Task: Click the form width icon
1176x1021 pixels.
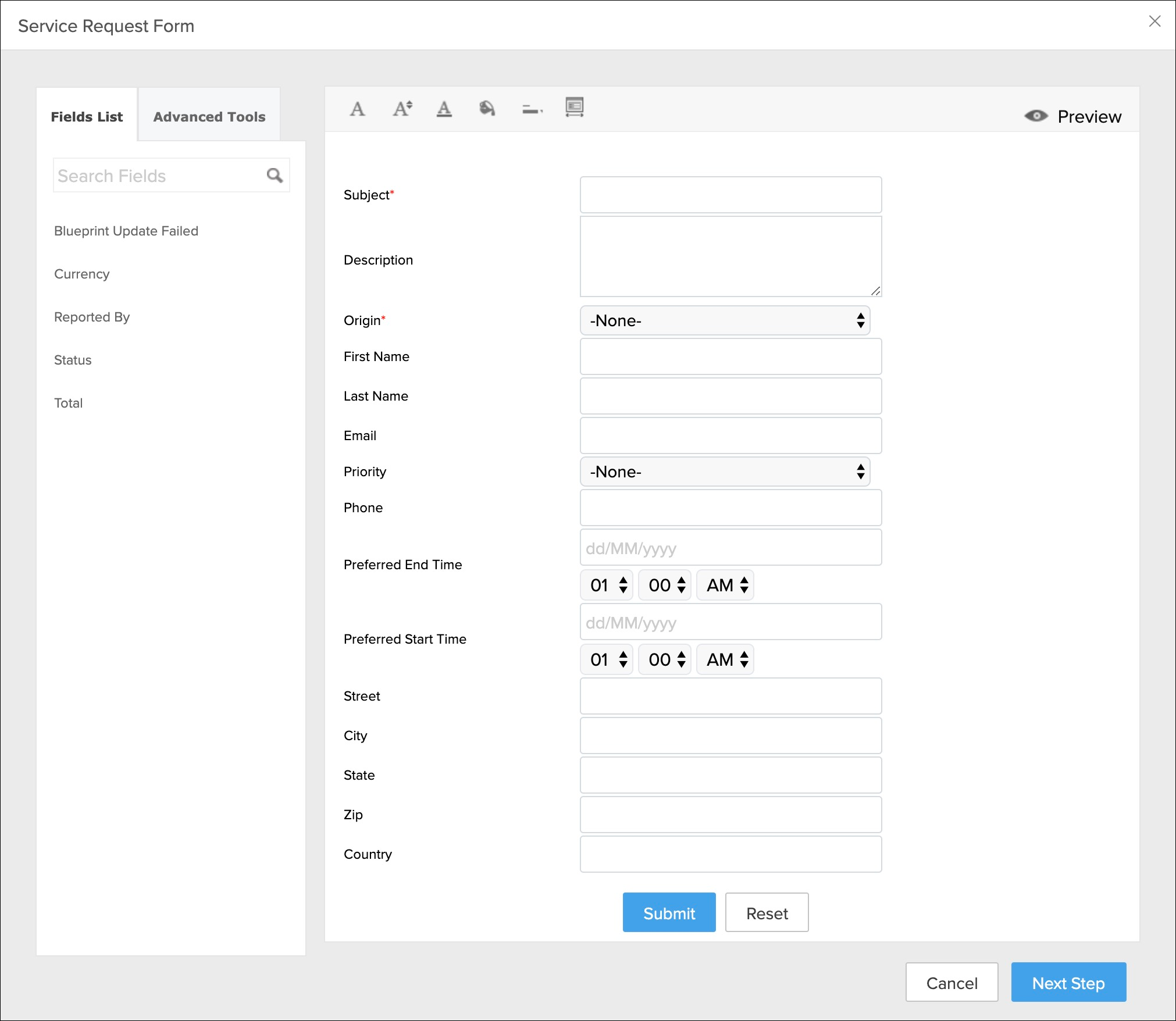Action: (574, 107)
